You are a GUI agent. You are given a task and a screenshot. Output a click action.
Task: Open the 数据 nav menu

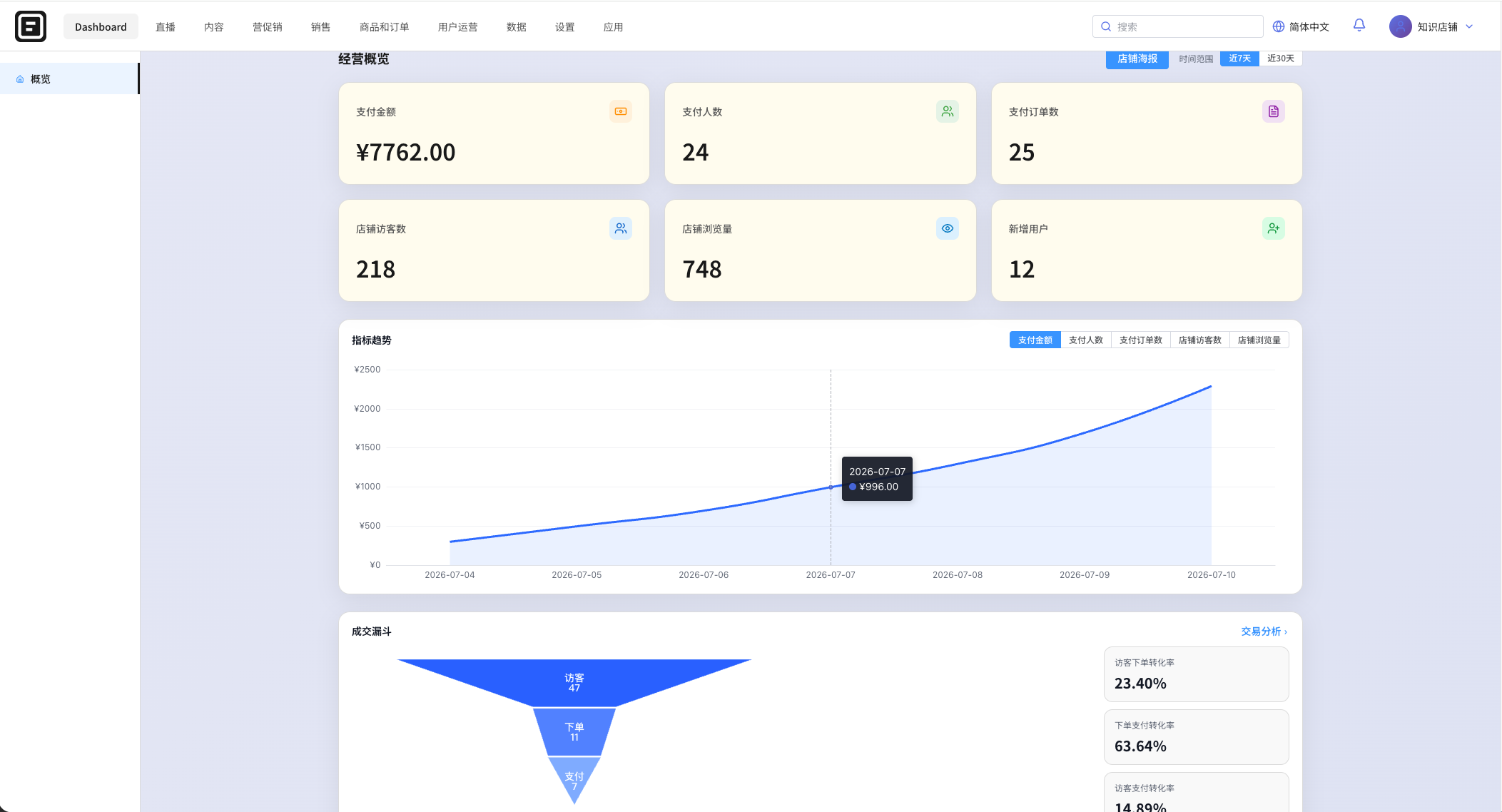point(517,26)
